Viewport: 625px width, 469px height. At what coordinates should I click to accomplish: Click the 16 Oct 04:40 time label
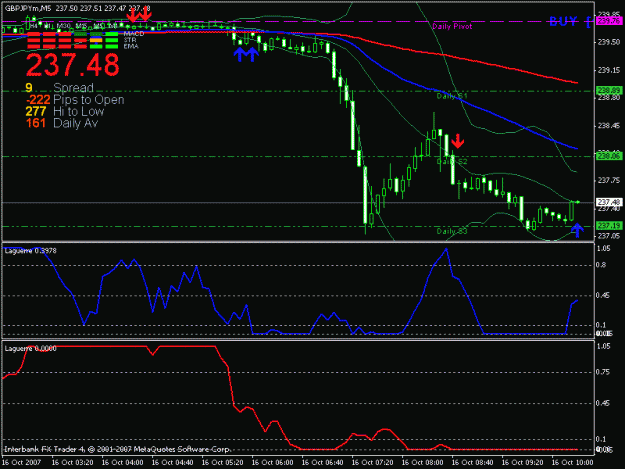click(x=172, y=463)
